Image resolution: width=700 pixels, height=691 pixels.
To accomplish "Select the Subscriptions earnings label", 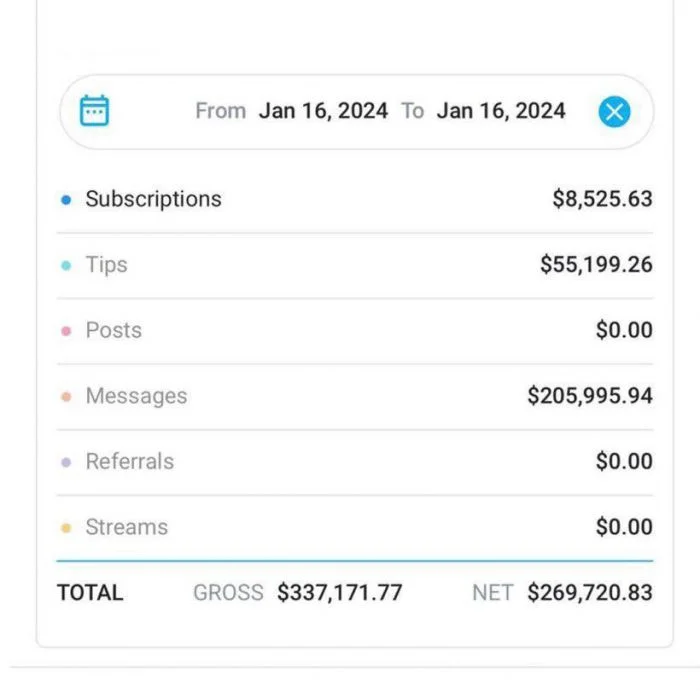I will point(153,199).
